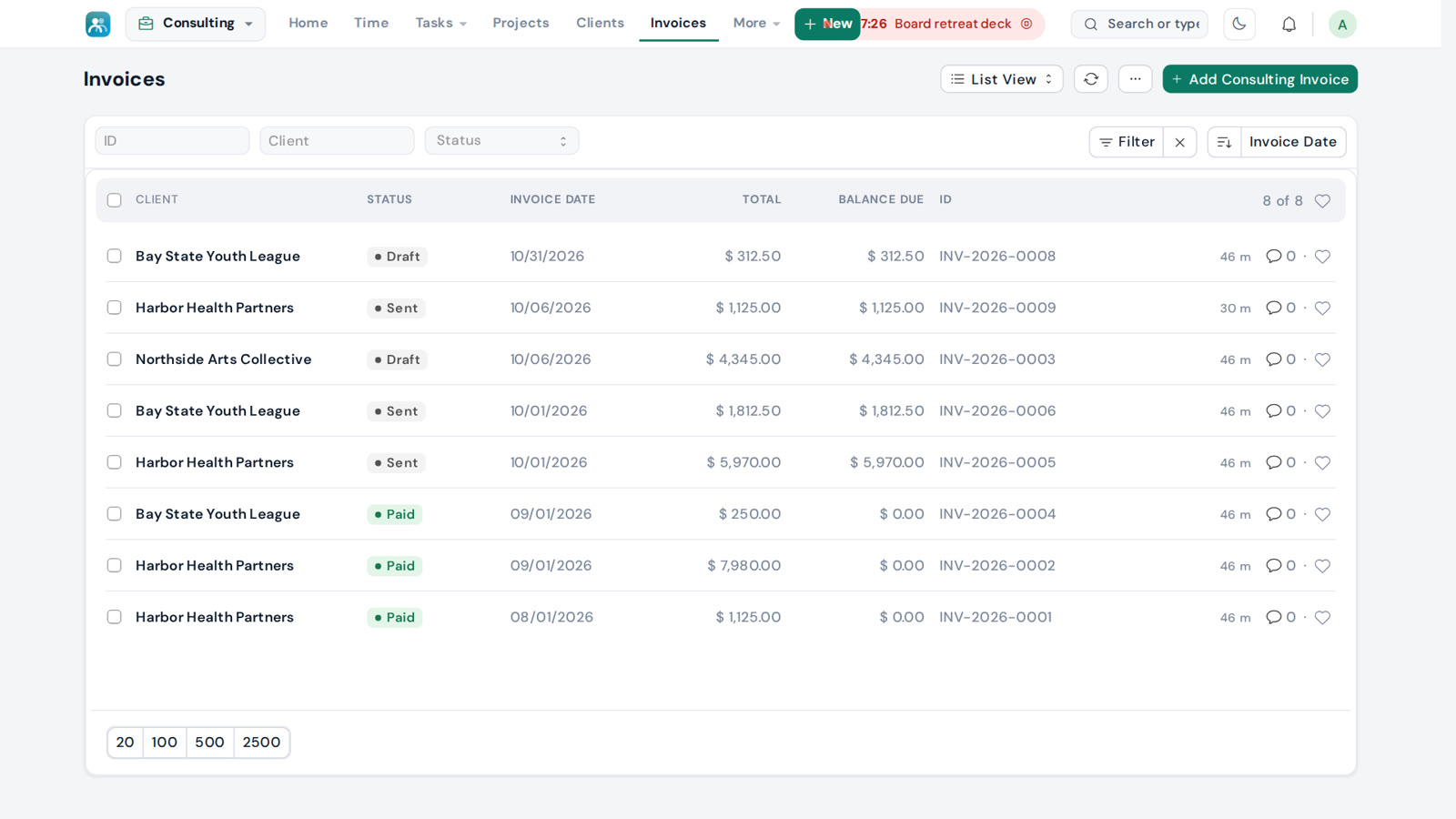Screen dimensions: 1456x819
Task: Focus the ID filter field
Action: (x=172, y=141)
